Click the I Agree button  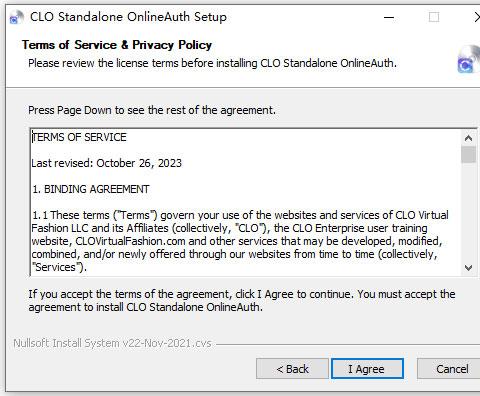(367, 369)
